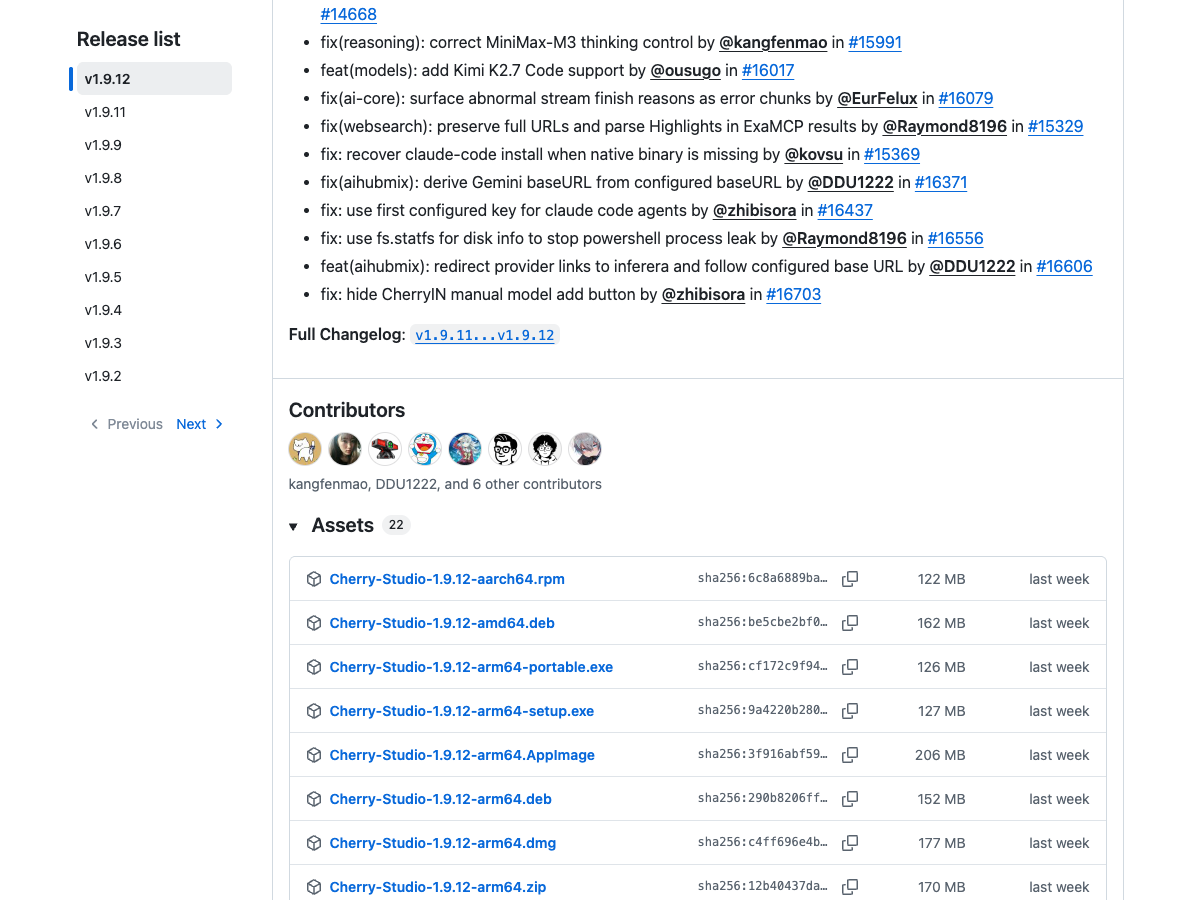The width and height of the screenshot is (1200, 900).
Task: Copy sha256 of arm64-portable.exe asset
Action: pyautogui.click(x=850, y=667)
